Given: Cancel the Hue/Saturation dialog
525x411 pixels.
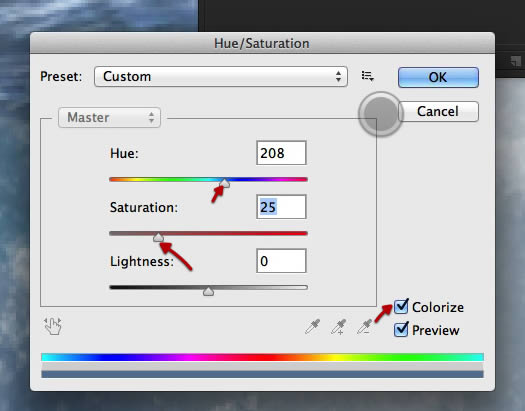Looking at the screenshot, I should [438, 111].
